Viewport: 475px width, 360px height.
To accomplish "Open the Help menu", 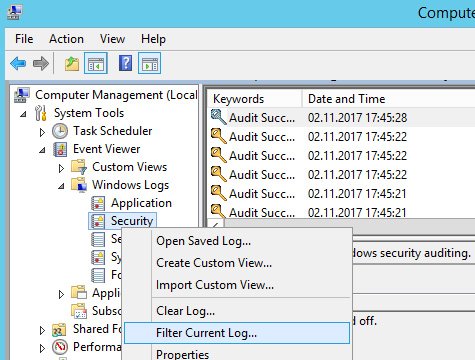I will click(153, 39).
